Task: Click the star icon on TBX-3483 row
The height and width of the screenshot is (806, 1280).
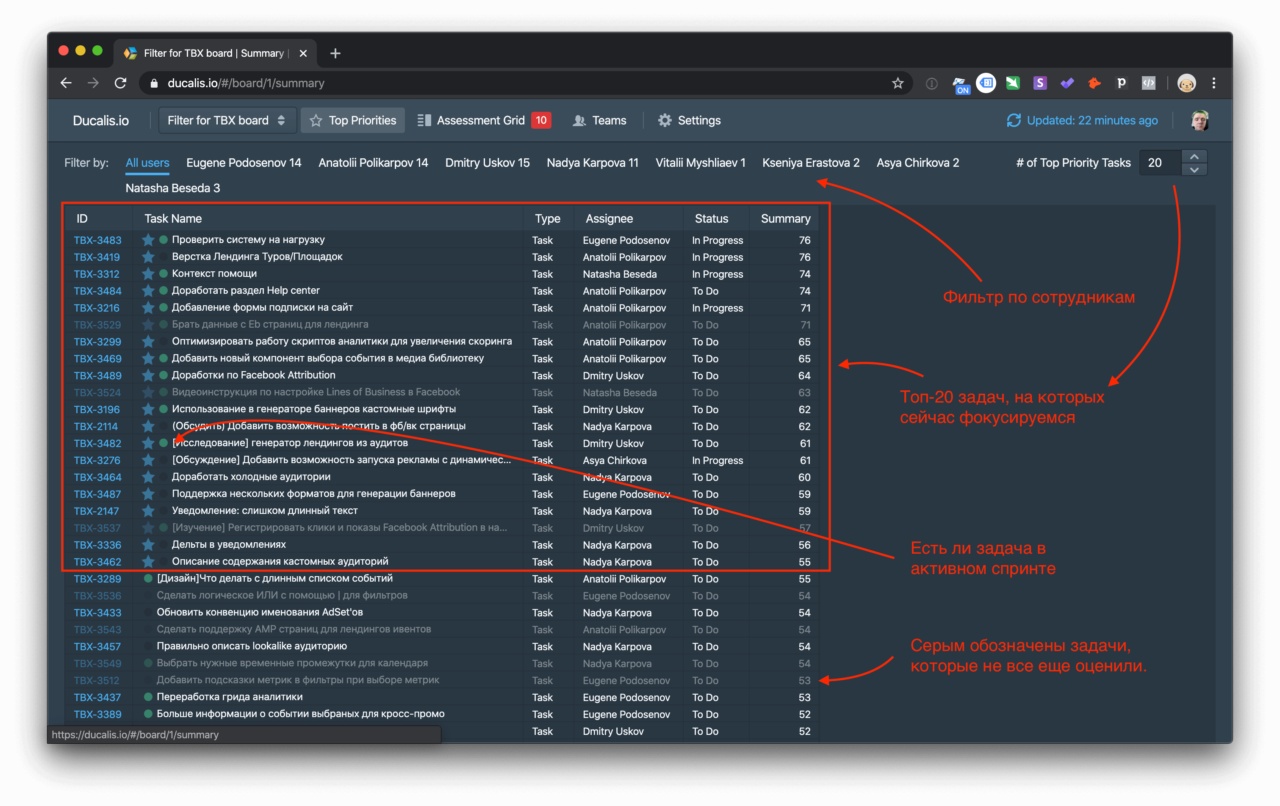Action: click(148, 240)
